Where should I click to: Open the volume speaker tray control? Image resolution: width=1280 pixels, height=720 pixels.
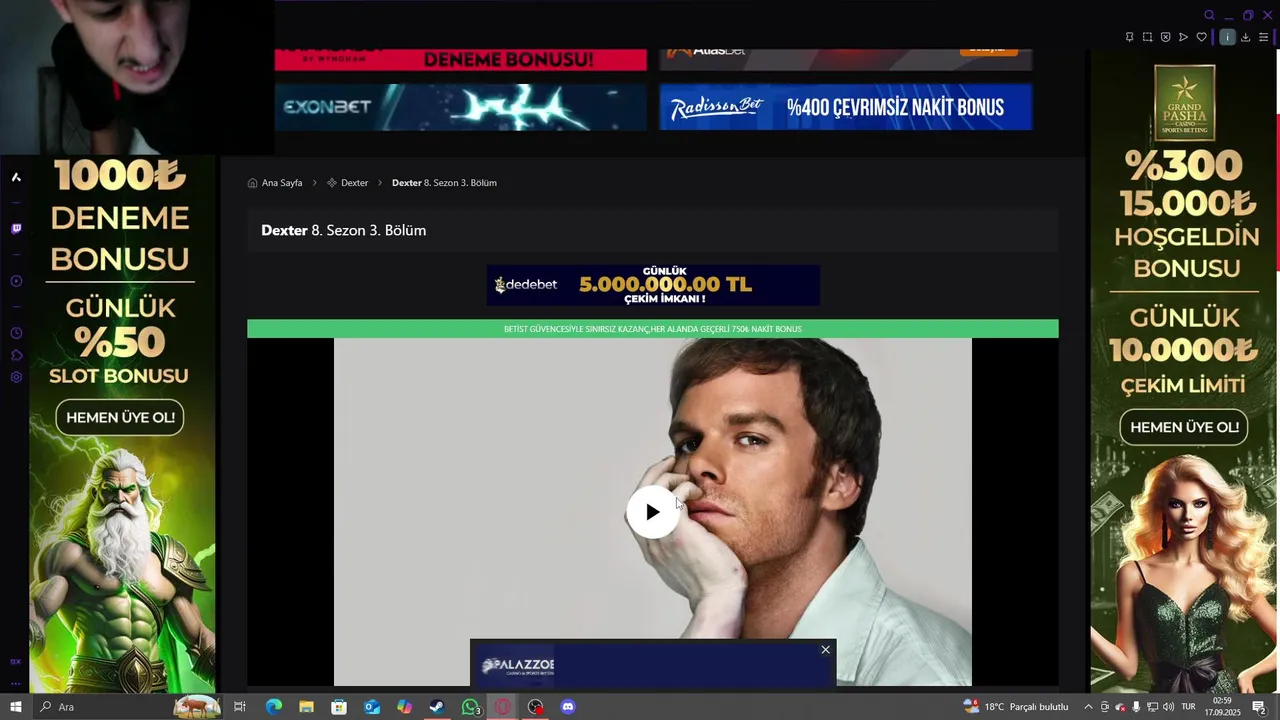pyautogui.click(x=1168, y=707)
